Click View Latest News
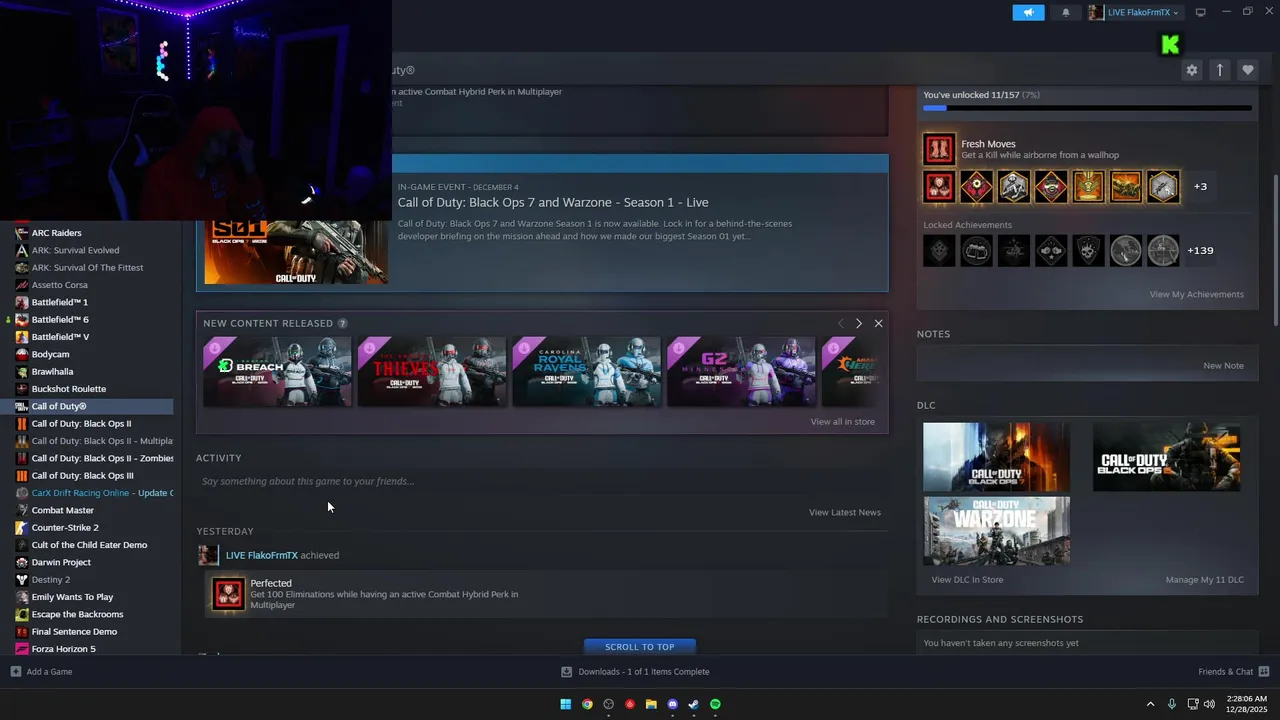The width and height of the screenshot is (1280, 720). 845,512
